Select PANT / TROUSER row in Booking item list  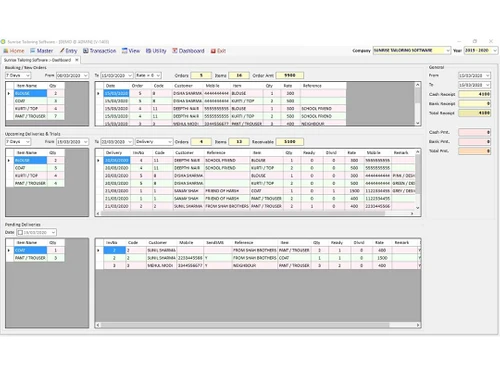pos(35,116)
